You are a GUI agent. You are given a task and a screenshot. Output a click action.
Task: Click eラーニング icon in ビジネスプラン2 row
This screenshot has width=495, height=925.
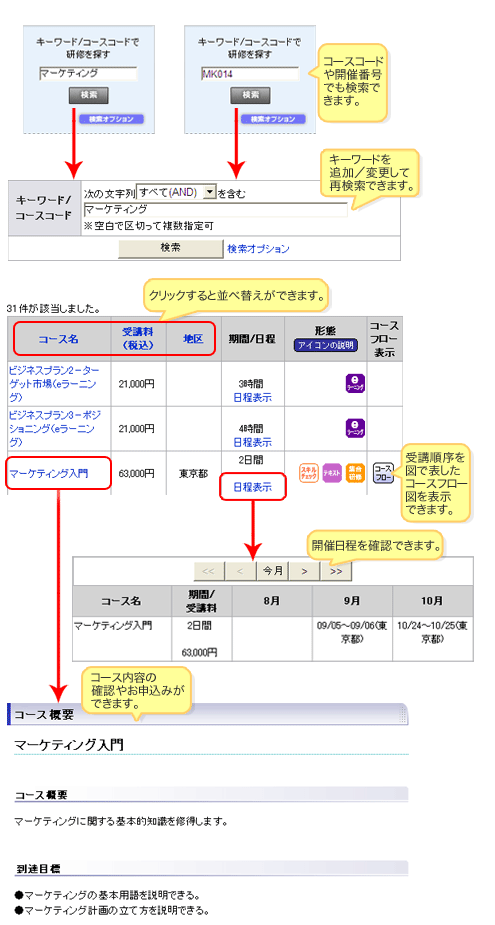coord(355,383)
